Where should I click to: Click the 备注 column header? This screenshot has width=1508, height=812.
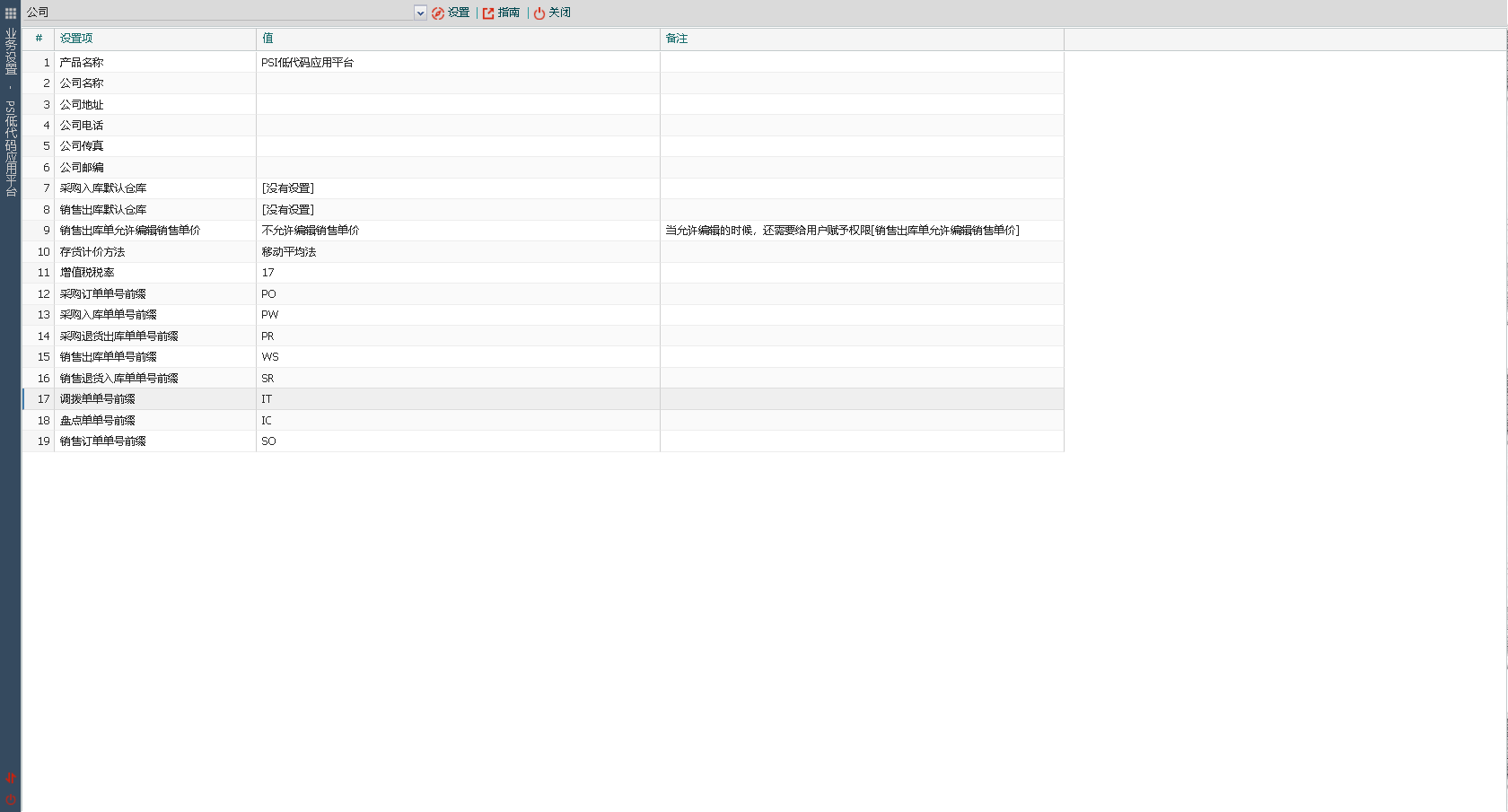[x=677, y=39]
